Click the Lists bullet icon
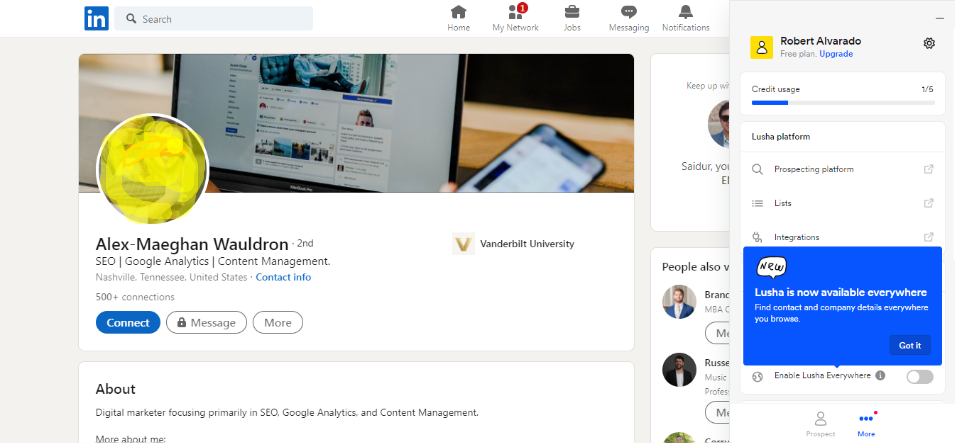This screenshot has height=443, width=955. click(757, 204)
